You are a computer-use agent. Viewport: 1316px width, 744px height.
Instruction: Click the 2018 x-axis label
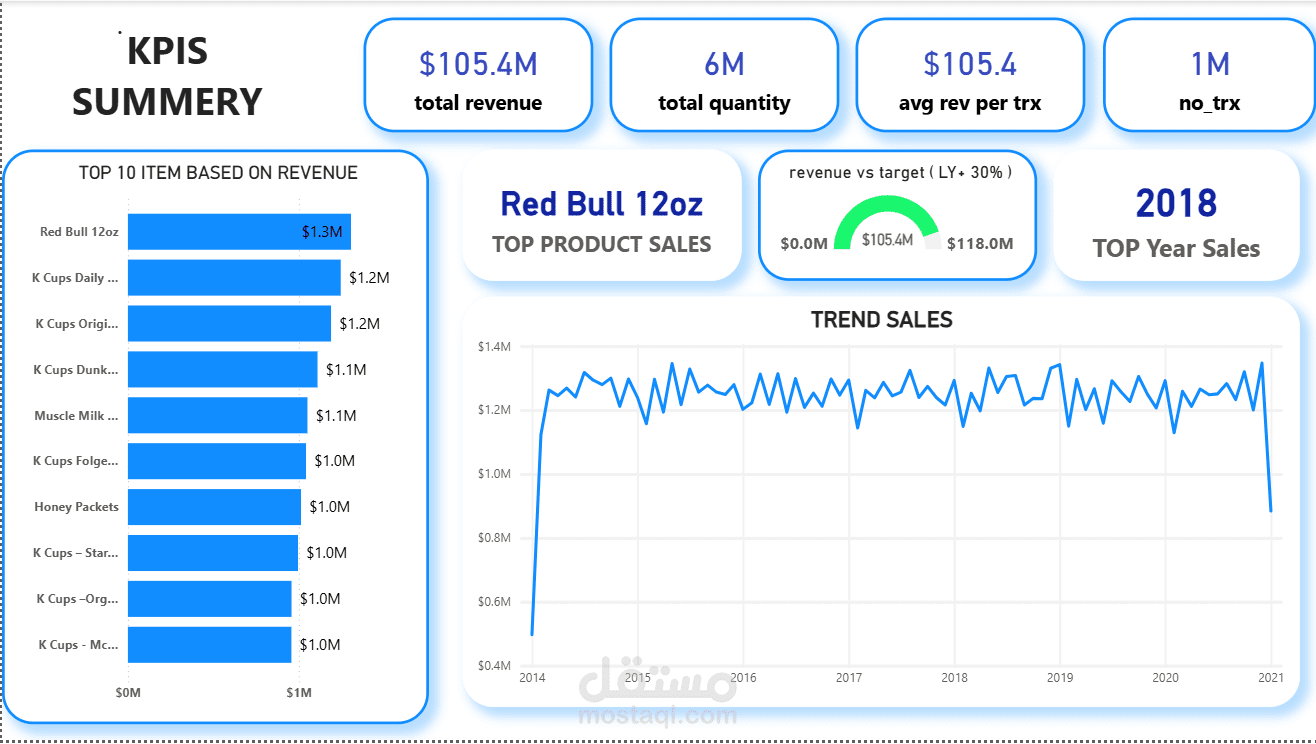click(x=954, y=678)
